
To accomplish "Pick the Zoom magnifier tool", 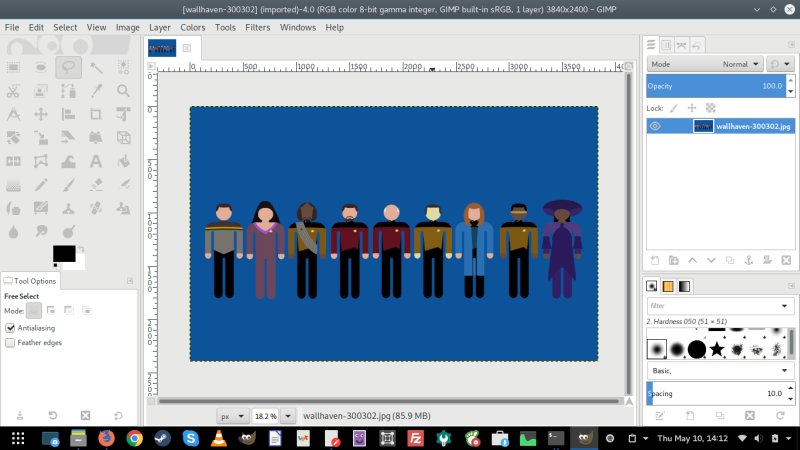I will [x=123, y=90].
